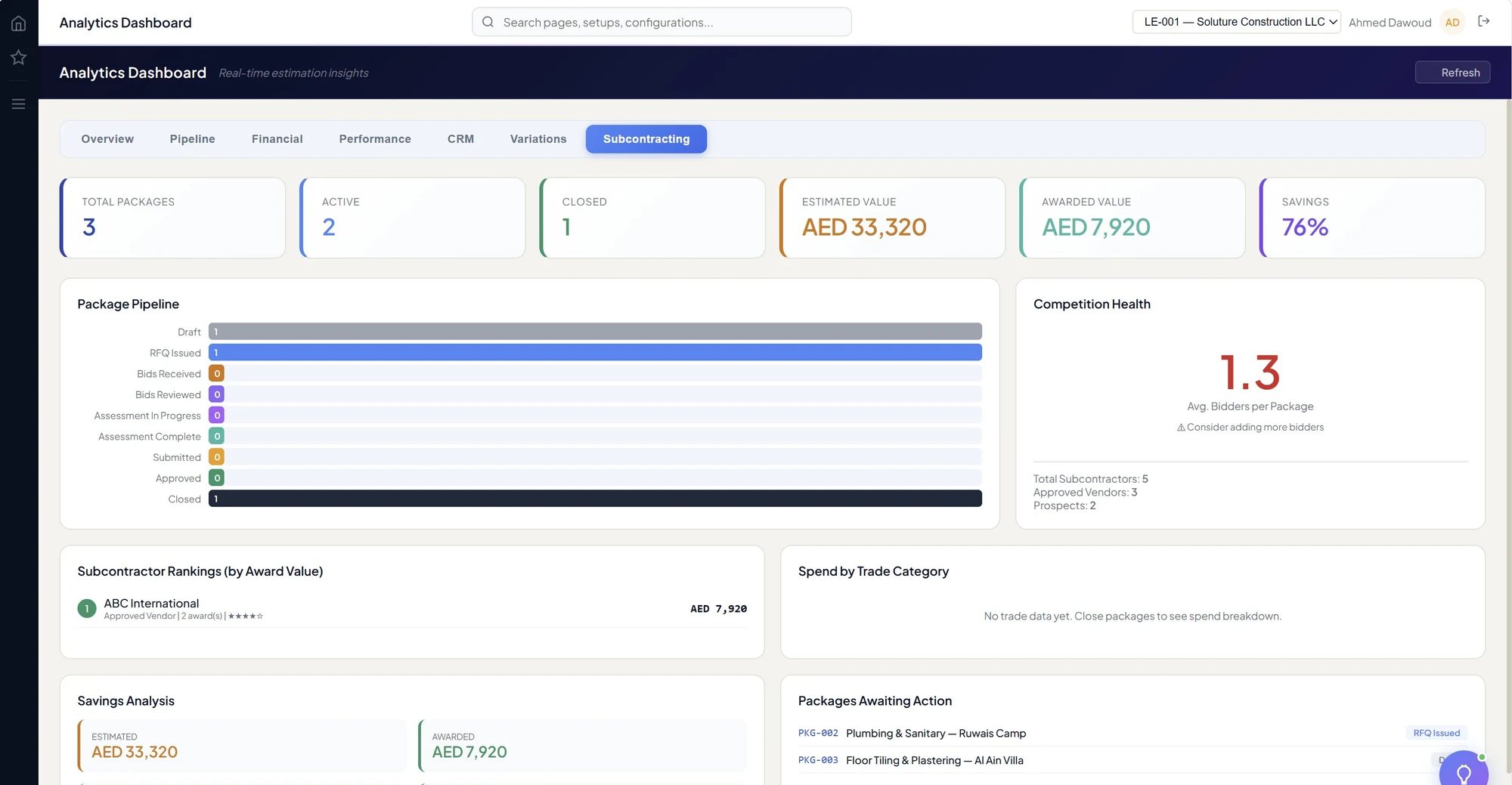
Task: Select the Subcontracting tab
Action: 646,139
